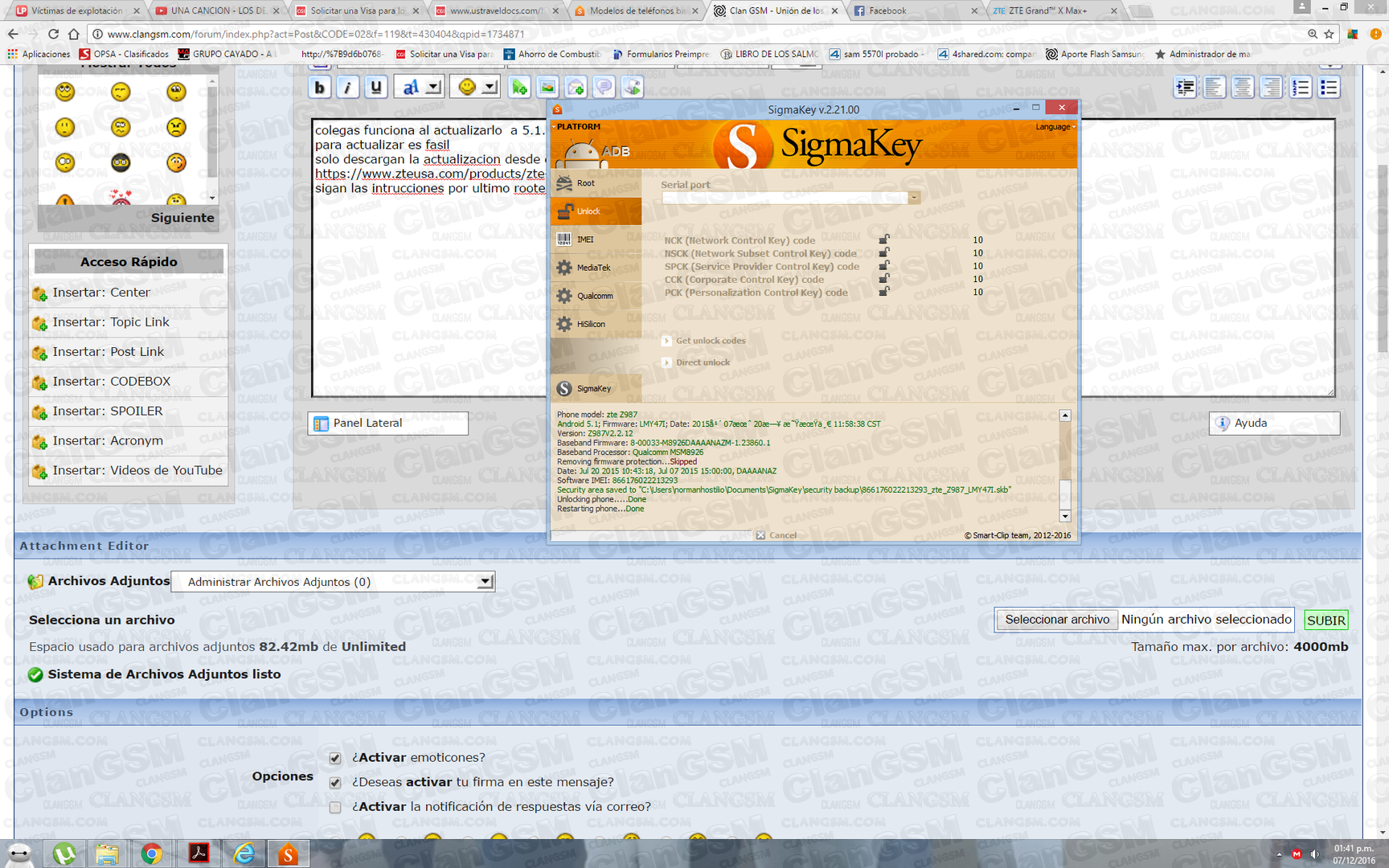The width and height of the screenshot is (1389, 868).
Task: Open the emoticon picker dropdown arrow
Action: click(489, 88)
